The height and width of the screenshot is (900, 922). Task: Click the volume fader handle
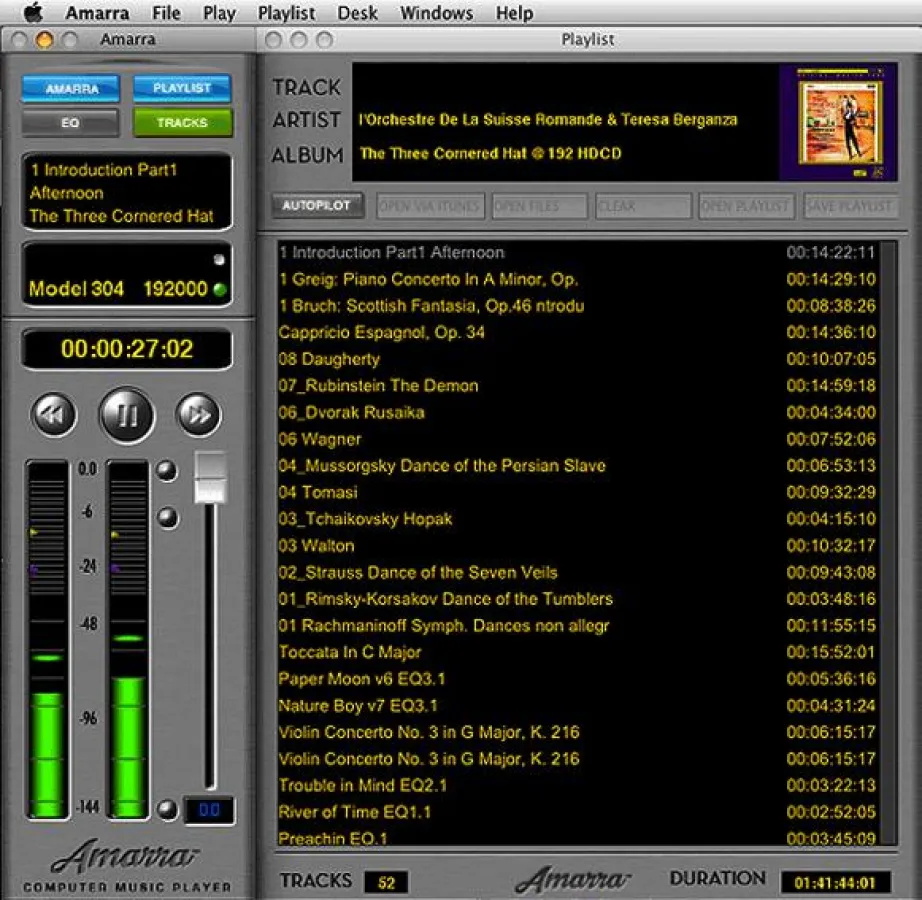[210, 478]
